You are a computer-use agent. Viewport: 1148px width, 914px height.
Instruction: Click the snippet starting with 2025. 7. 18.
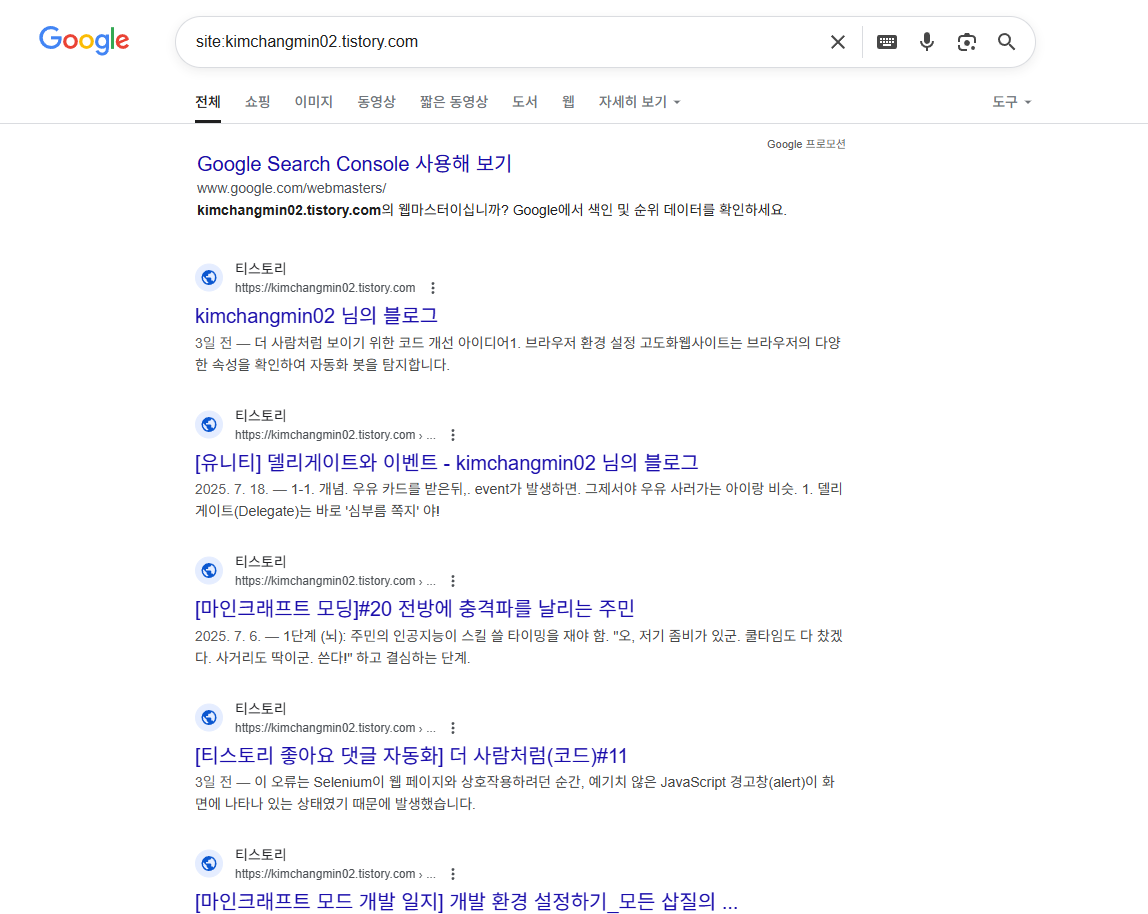(x=518, y=499)
